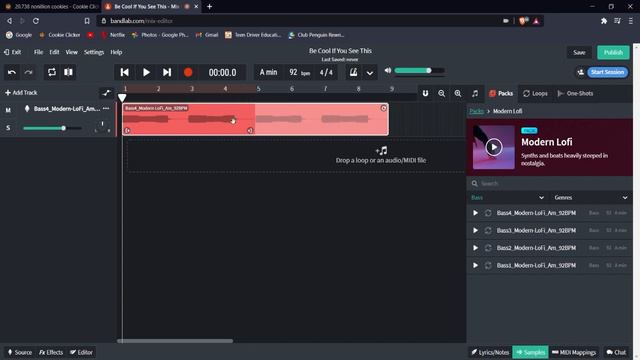Publish the project
The width and height of the screenshot is (640, 360).
[613, 52]
